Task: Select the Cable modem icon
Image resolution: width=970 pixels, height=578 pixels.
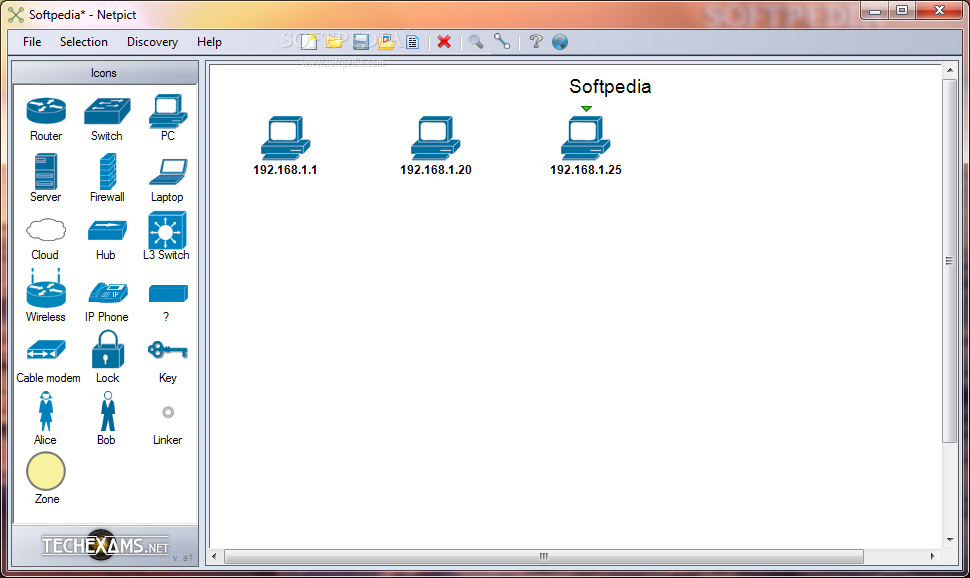Action: [x=46, y=350]
